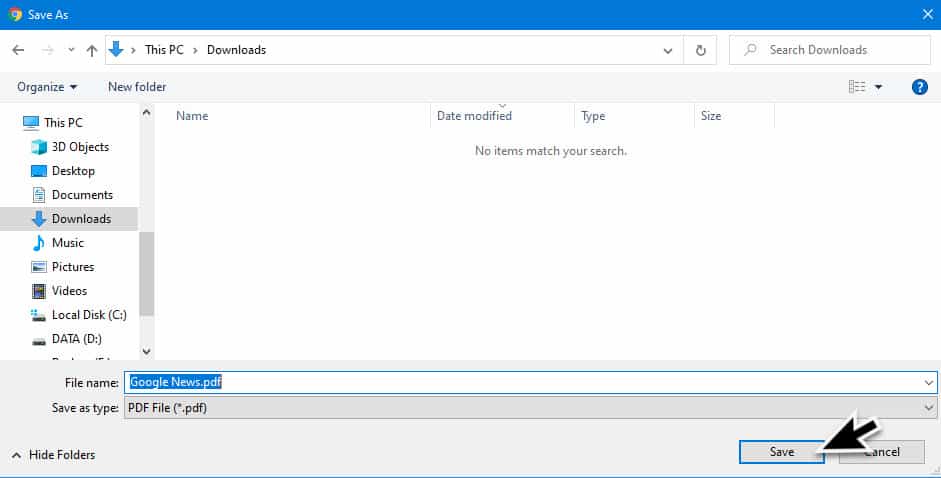941x478 pixels.
Task: Click the This PC monitor icon
Action: pos(31,123)
